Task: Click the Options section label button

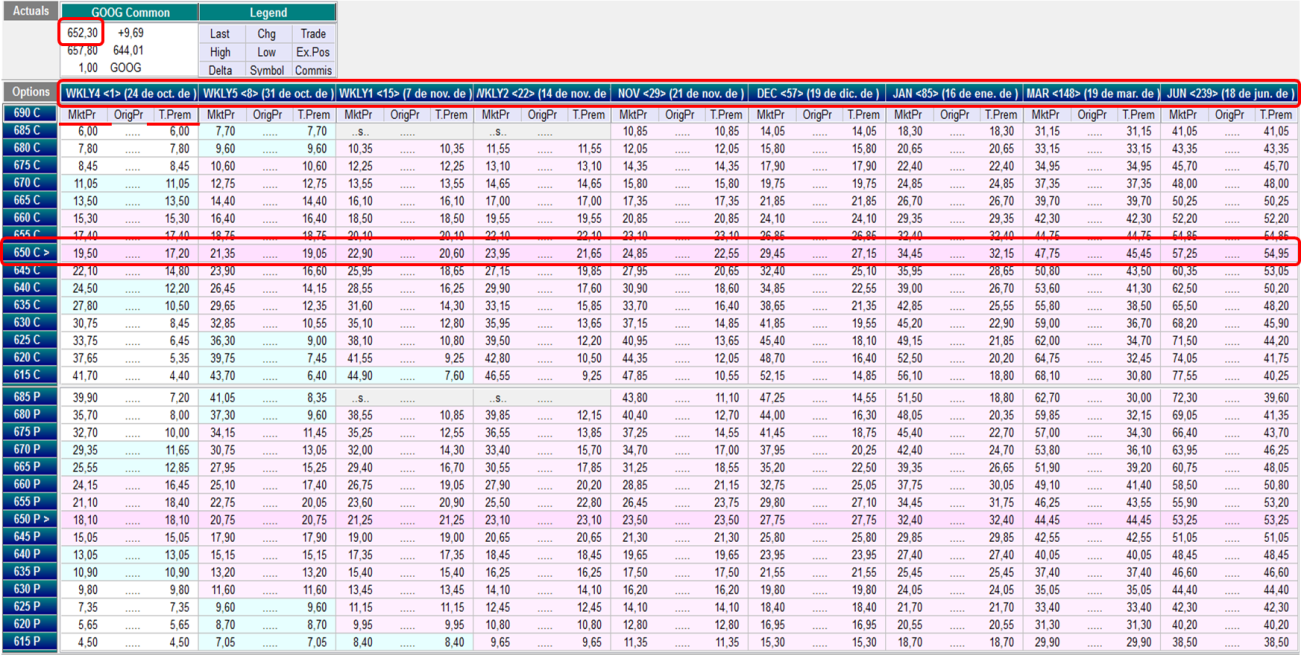Action: pyautogui.click(x=28, y=91)
